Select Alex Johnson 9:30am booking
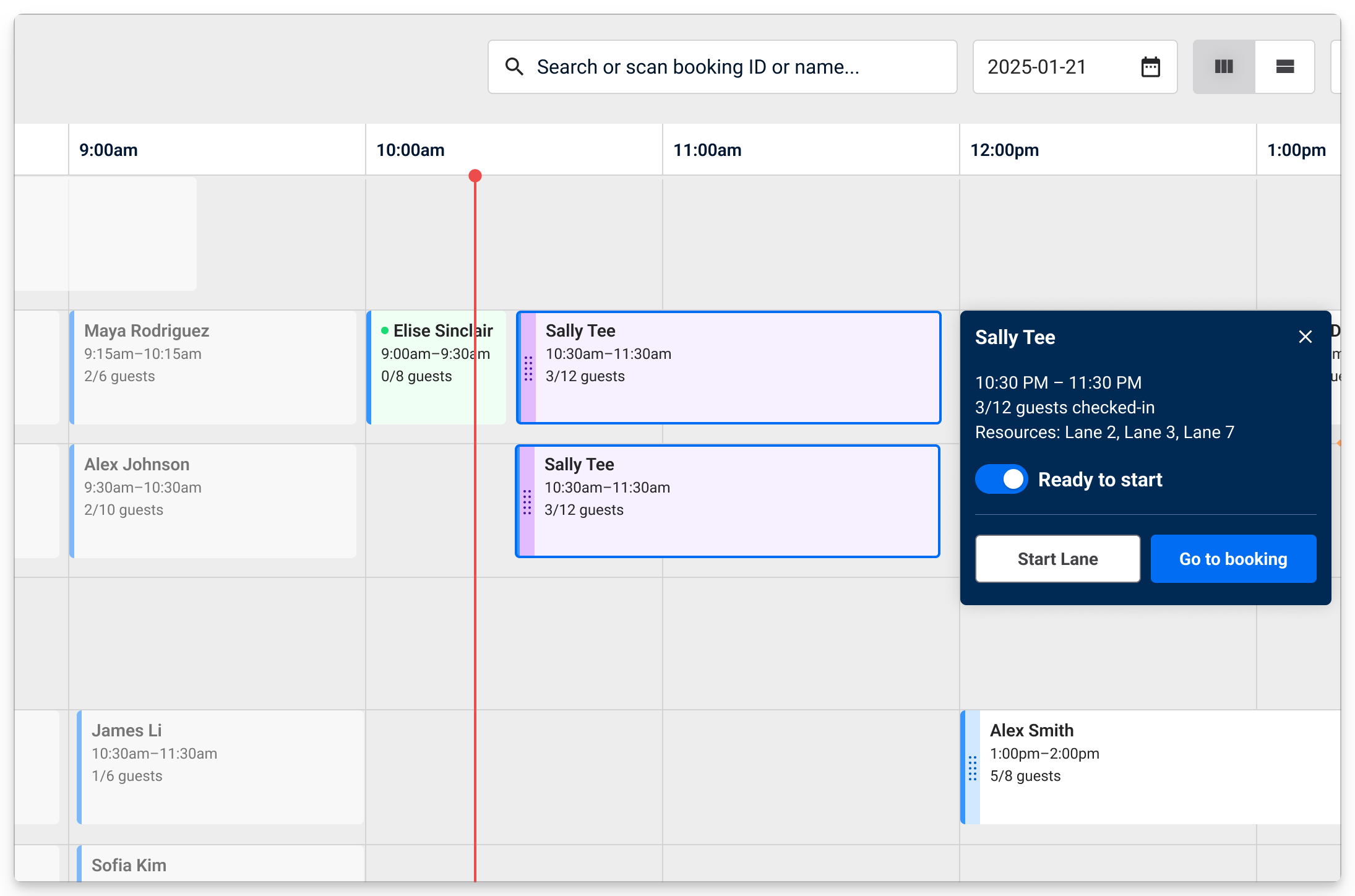The image size is (1355, 896). [x=213, y=501]
